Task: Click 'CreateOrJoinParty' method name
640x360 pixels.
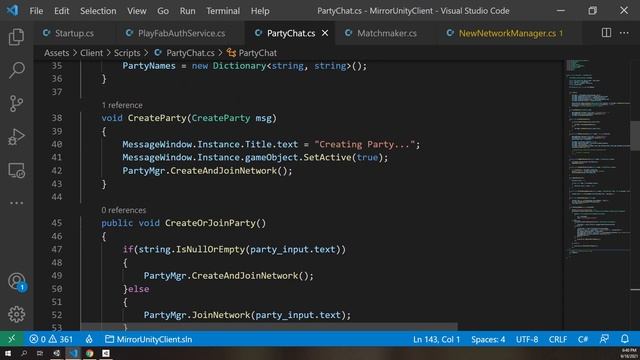Action: coord(210,223)
